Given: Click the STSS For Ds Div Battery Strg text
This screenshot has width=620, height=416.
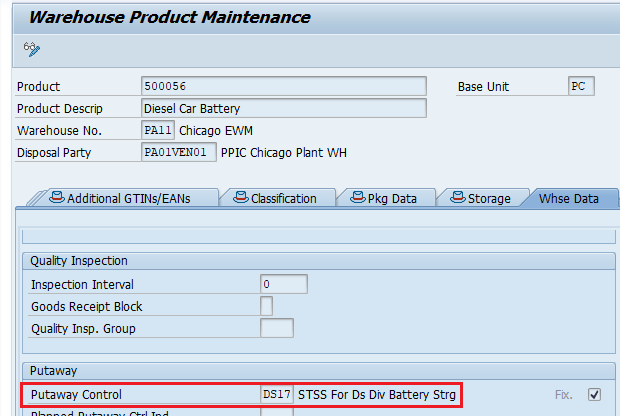Looking at the screenshot, I should (376, 395).
